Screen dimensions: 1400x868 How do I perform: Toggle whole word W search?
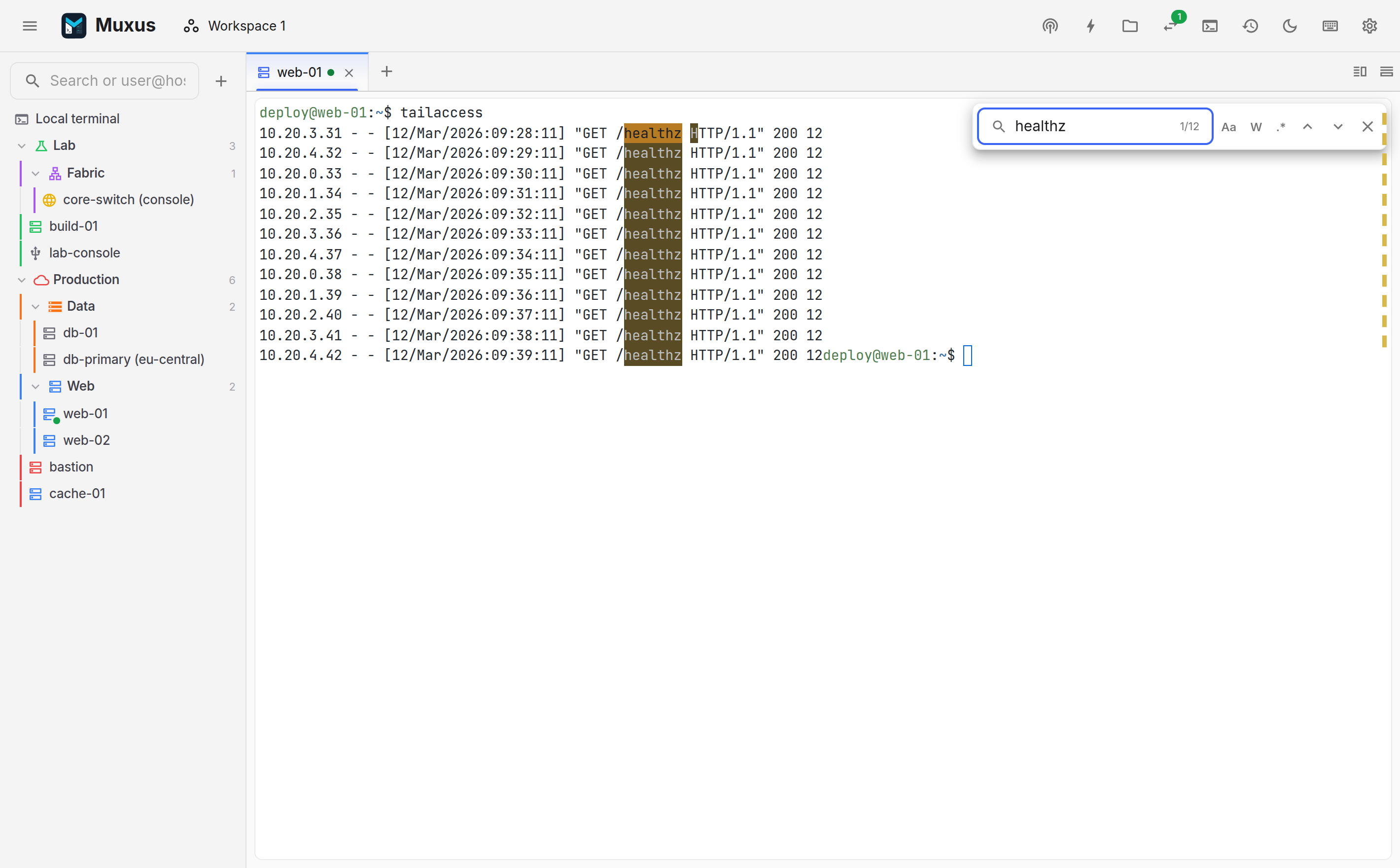tap(1256, 127)
